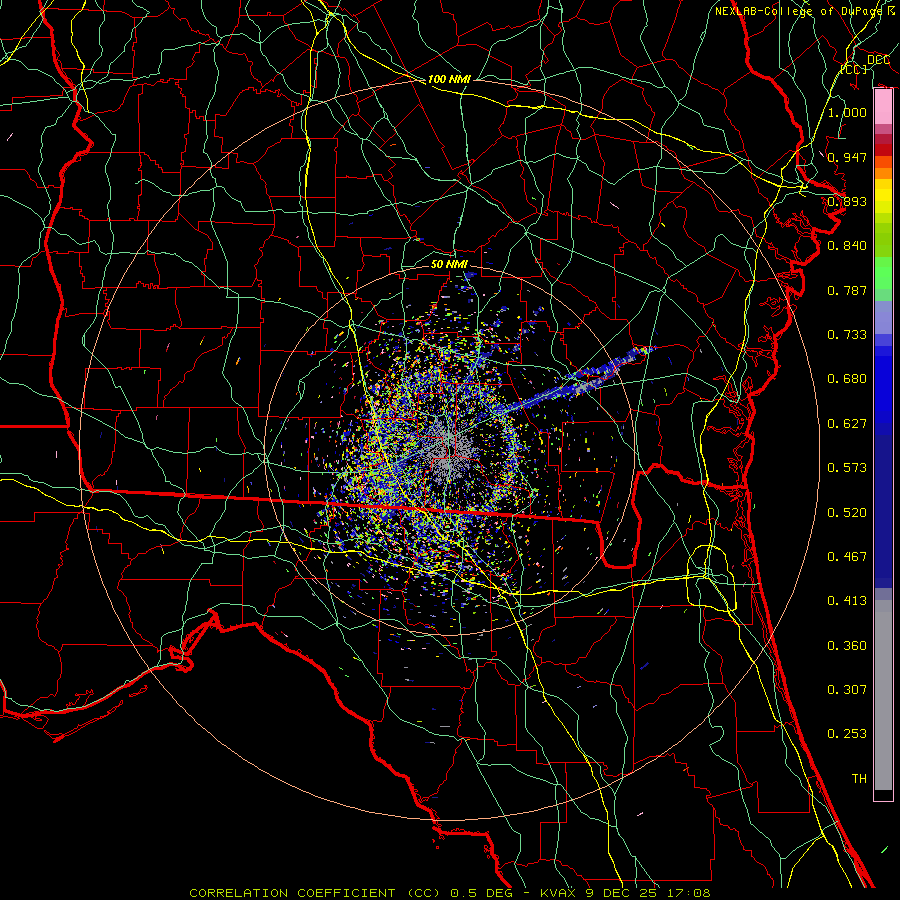
Task: Select the 0.413 legend value
Action: [847, 601]
